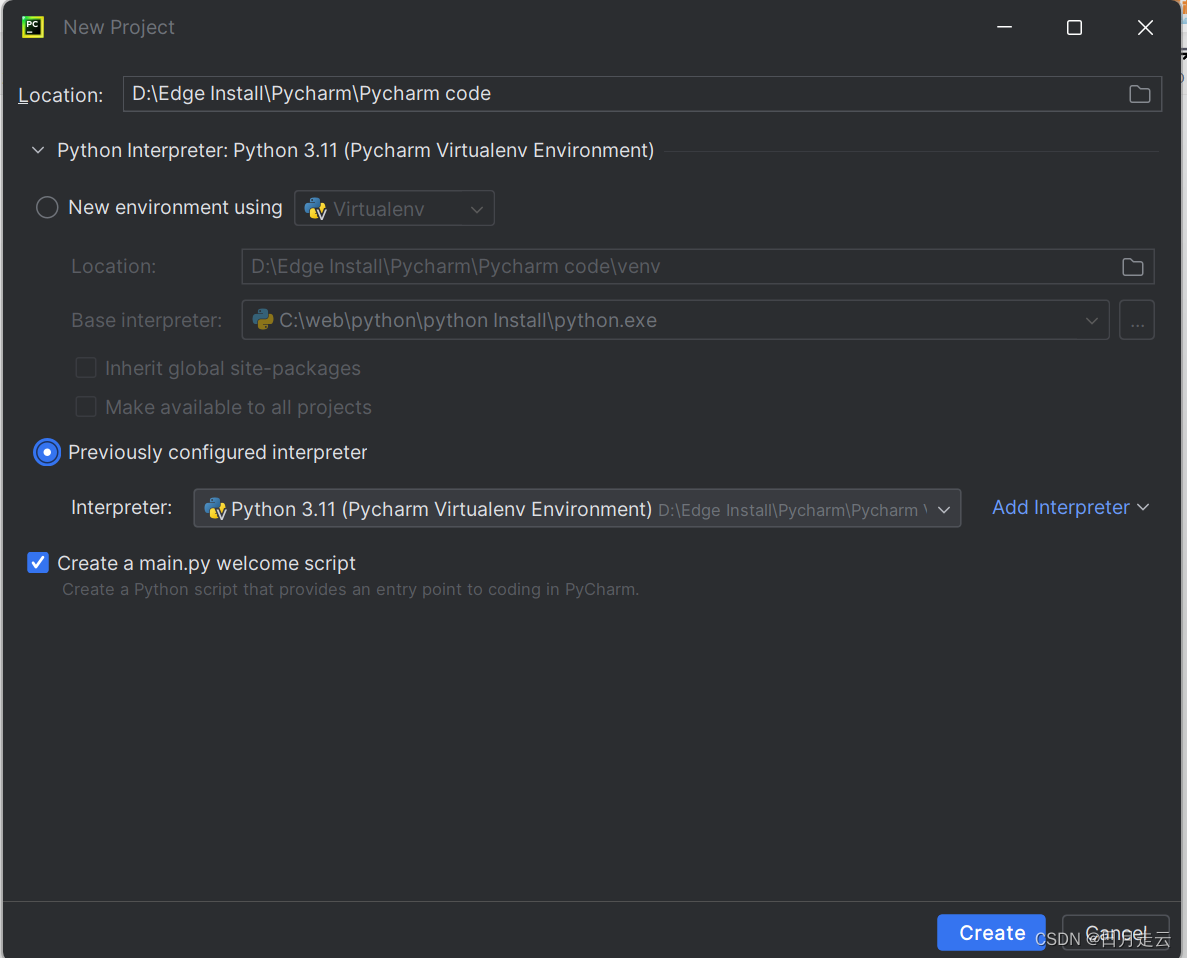Screen dimensions: 1187x958
Task: Open the Interpreter selection dropdown
Action: click(577, 508)
